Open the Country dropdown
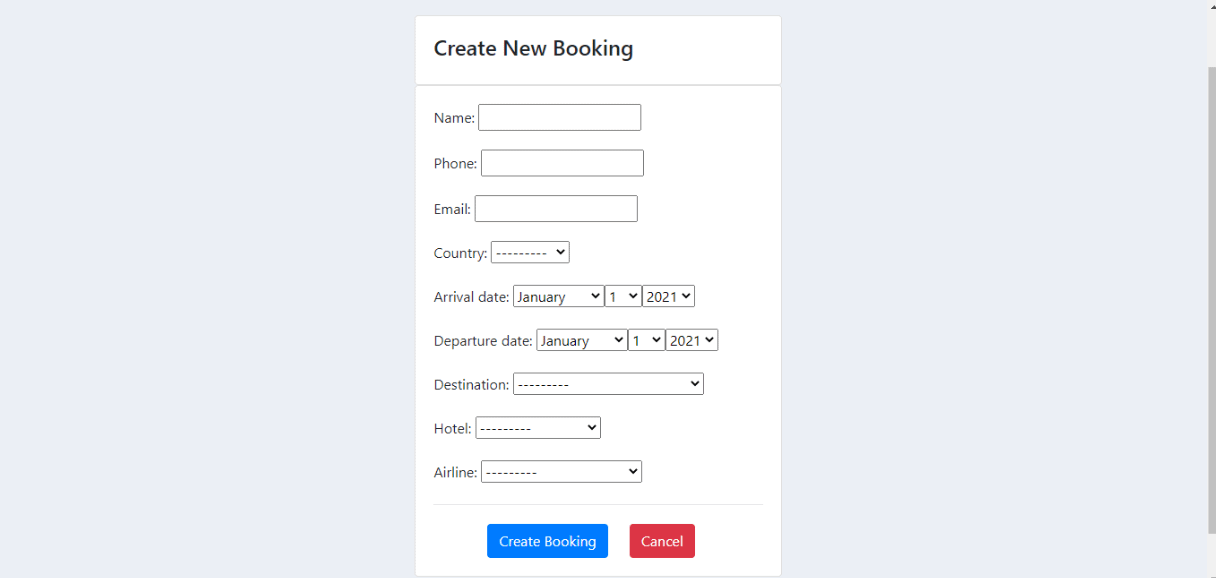Image resolution: width=1216 pixels, height=578 pixels. click(x=529, y=252)
